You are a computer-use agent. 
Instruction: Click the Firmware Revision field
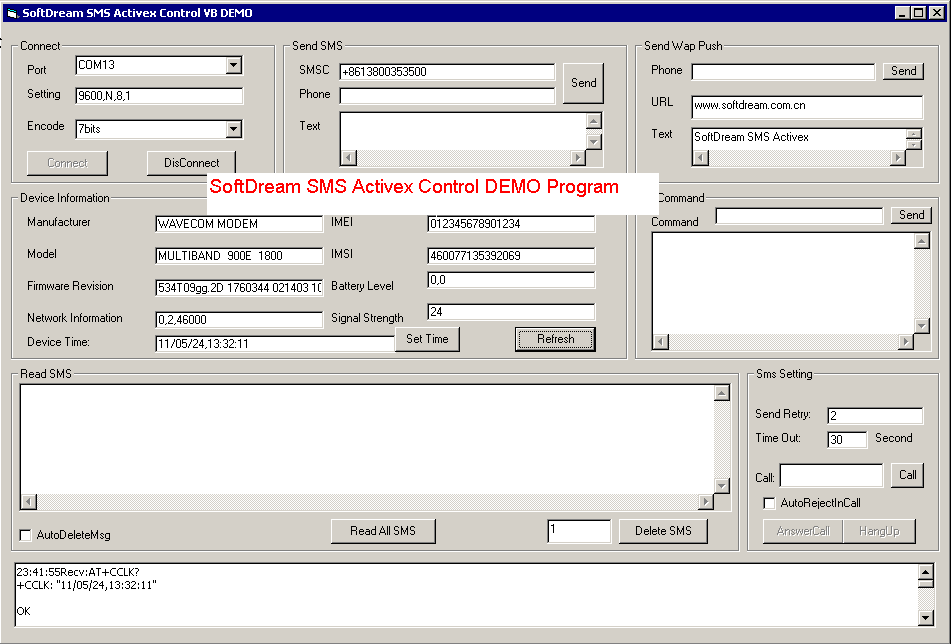(239, 288)
